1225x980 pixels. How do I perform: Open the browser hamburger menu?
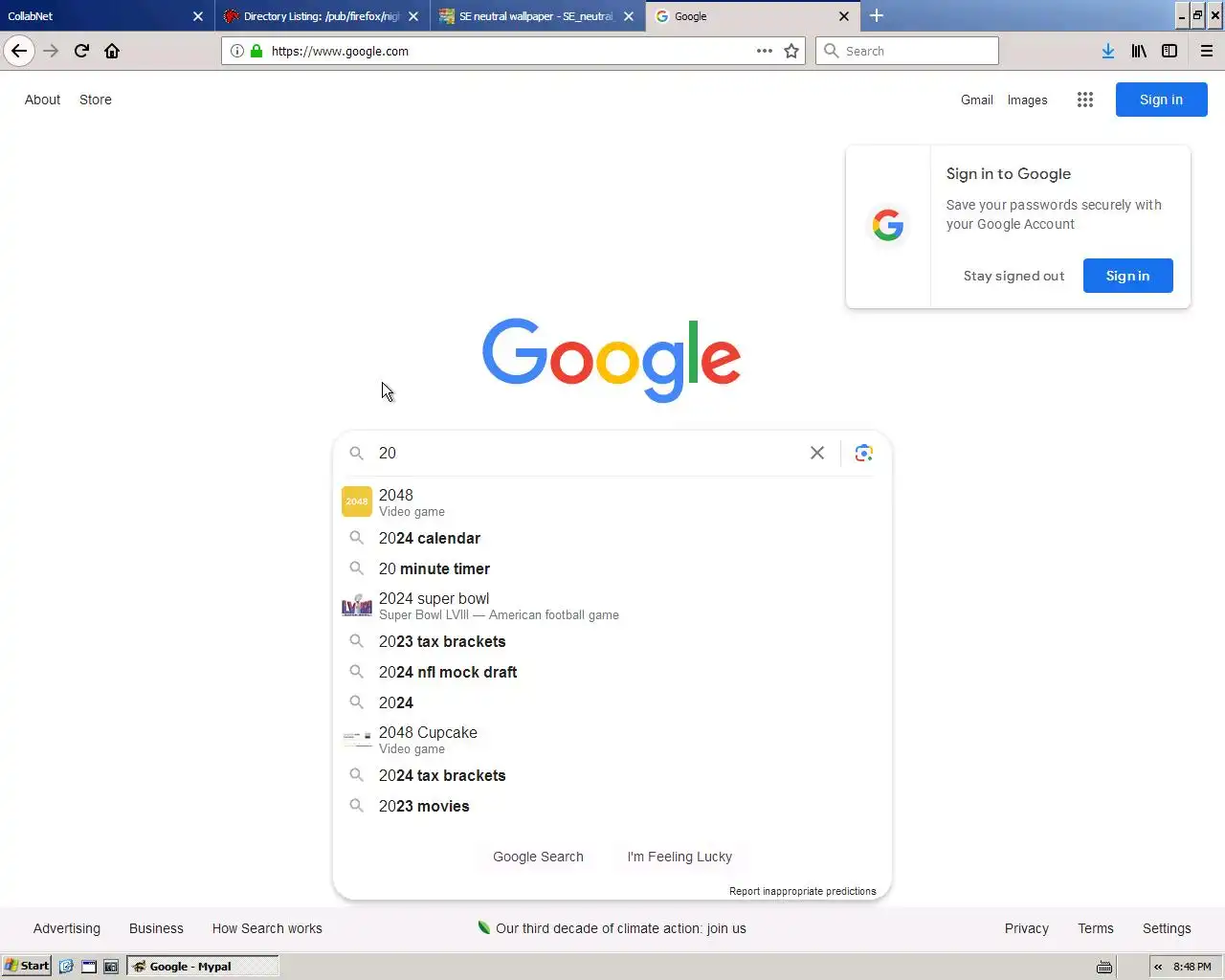click(1207, 51)
